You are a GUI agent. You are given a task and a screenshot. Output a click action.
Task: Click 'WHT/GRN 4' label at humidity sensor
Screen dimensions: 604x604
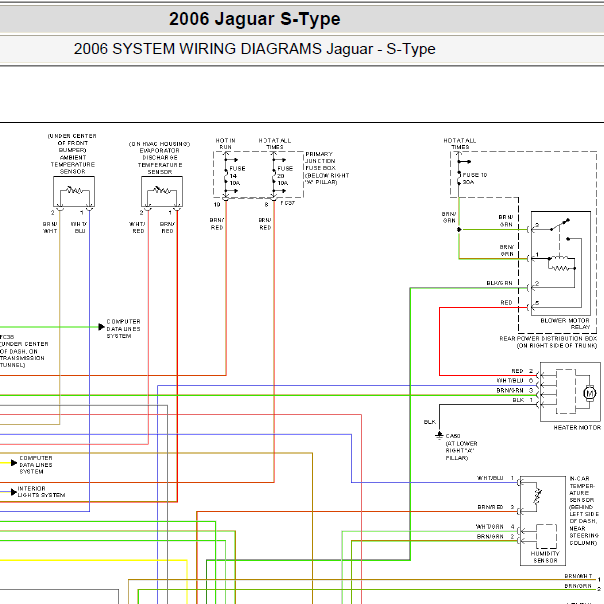(495, 527)
